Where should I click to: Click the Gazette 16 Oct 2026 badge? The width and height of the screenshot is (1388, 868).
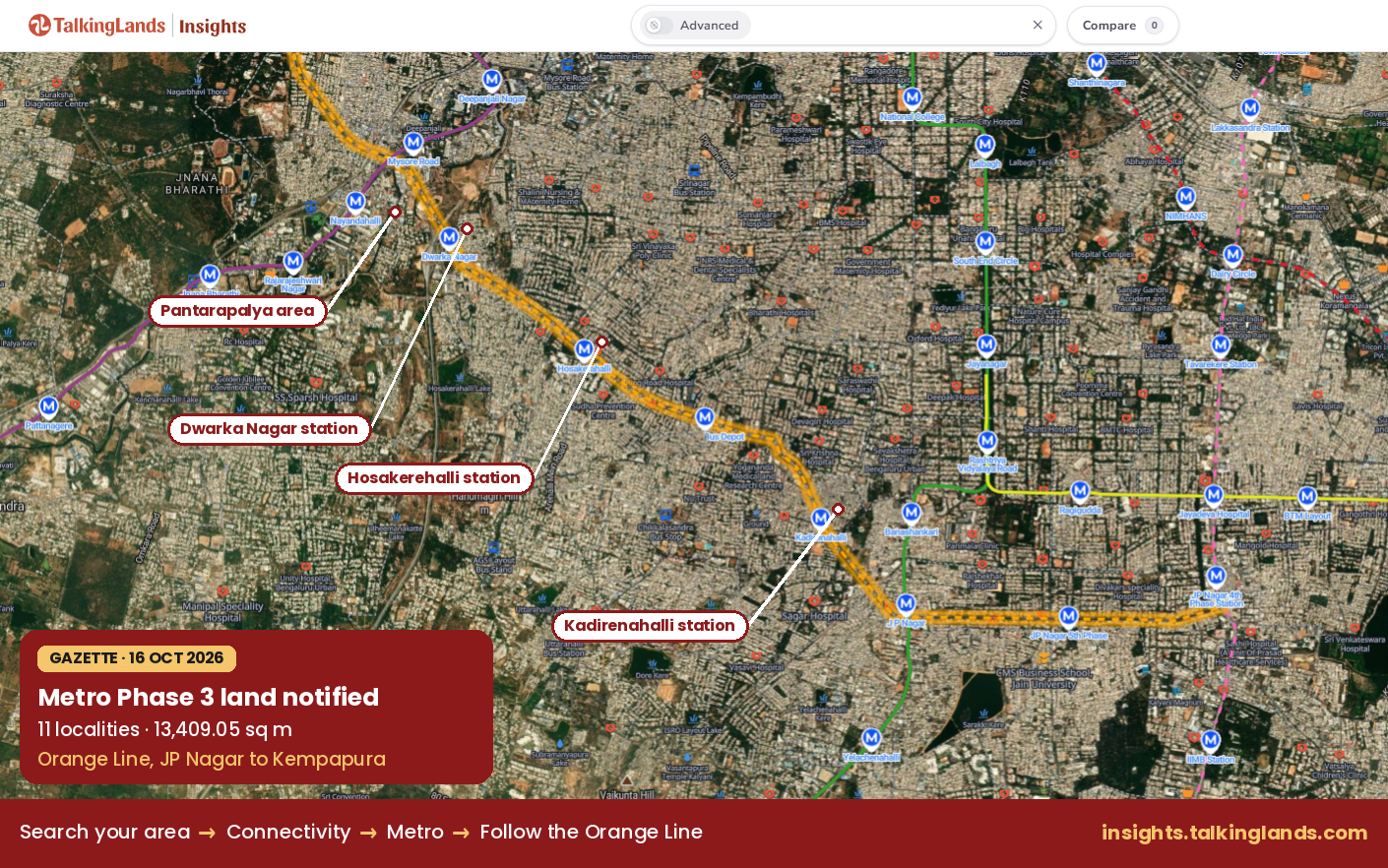click(137, 658)
